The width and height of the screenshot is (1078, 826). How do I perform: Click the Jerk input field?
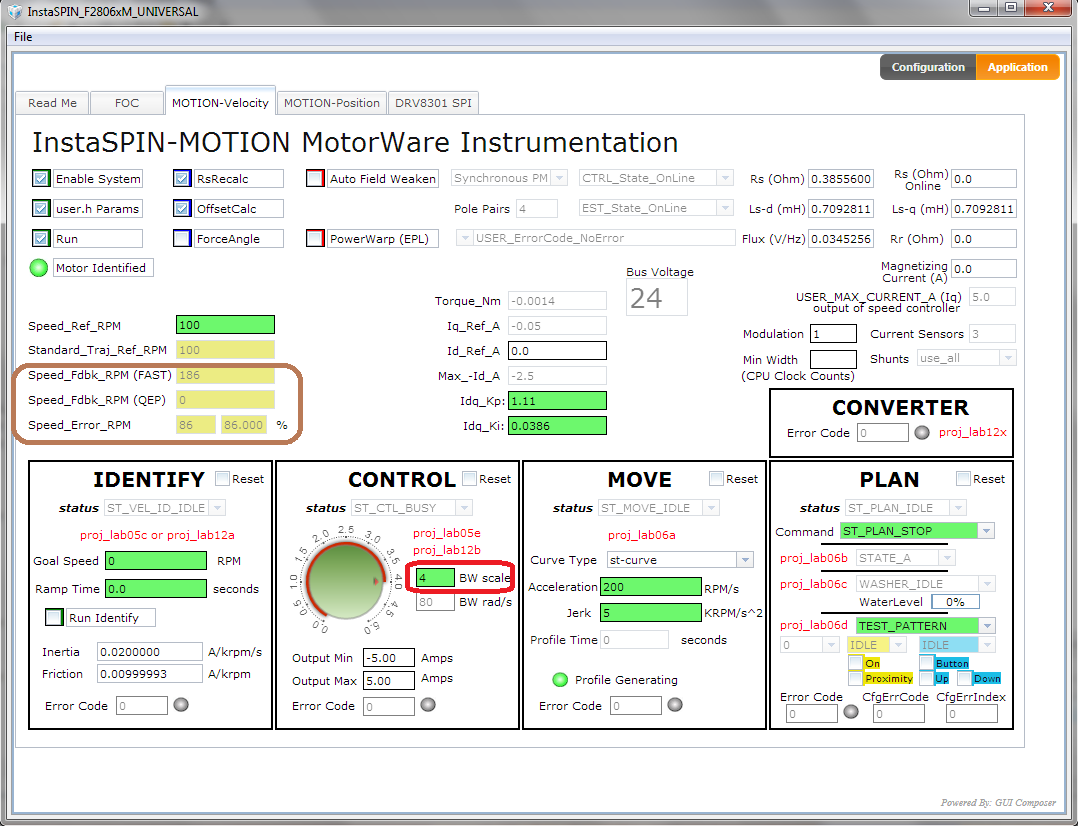click(651, 612)
